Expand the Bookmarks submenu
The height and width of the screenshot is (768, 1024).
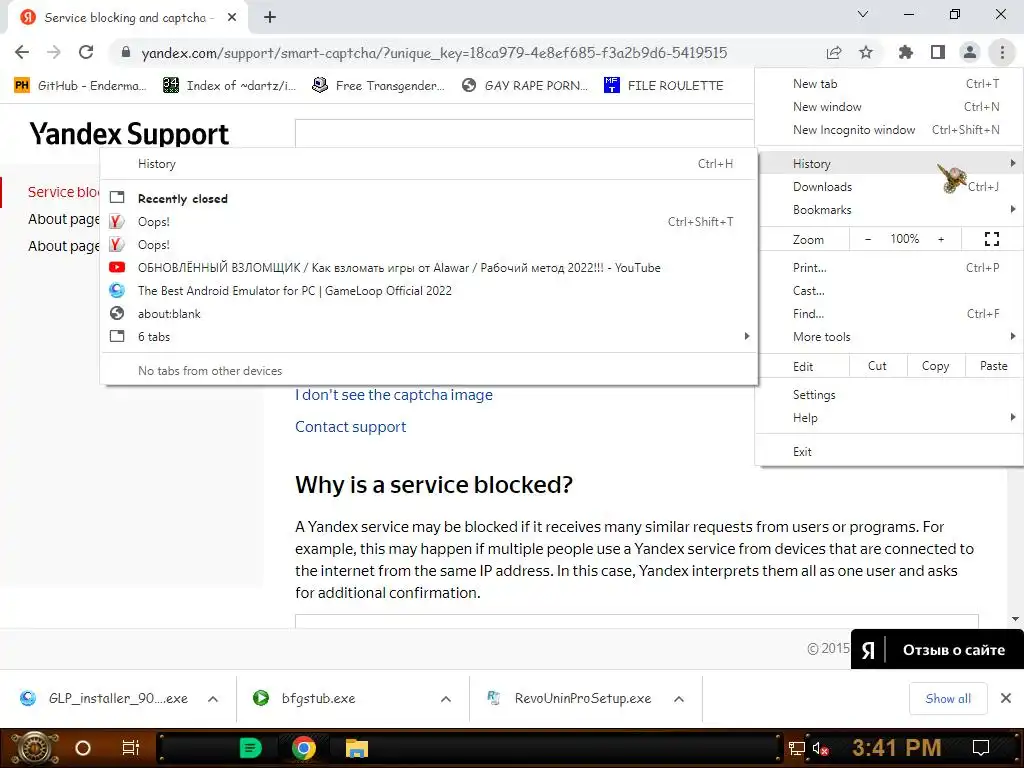pyautogui.click(x=889, y=210)
